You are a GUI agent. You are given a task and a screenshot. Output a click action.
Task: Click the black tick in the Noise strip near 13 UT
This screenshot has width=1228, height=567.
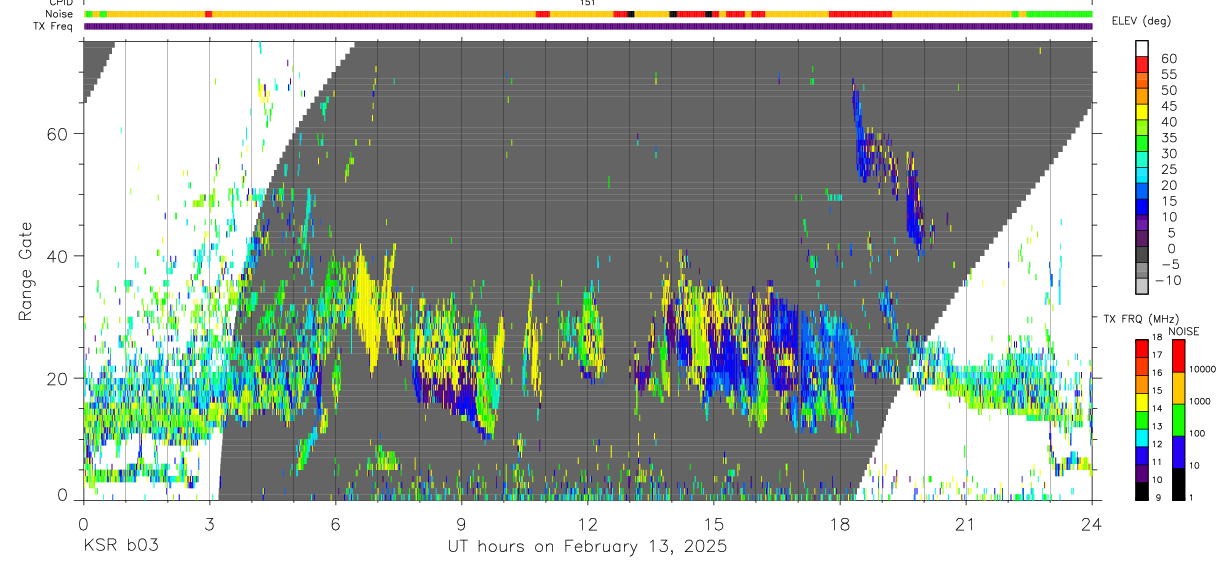631,14
